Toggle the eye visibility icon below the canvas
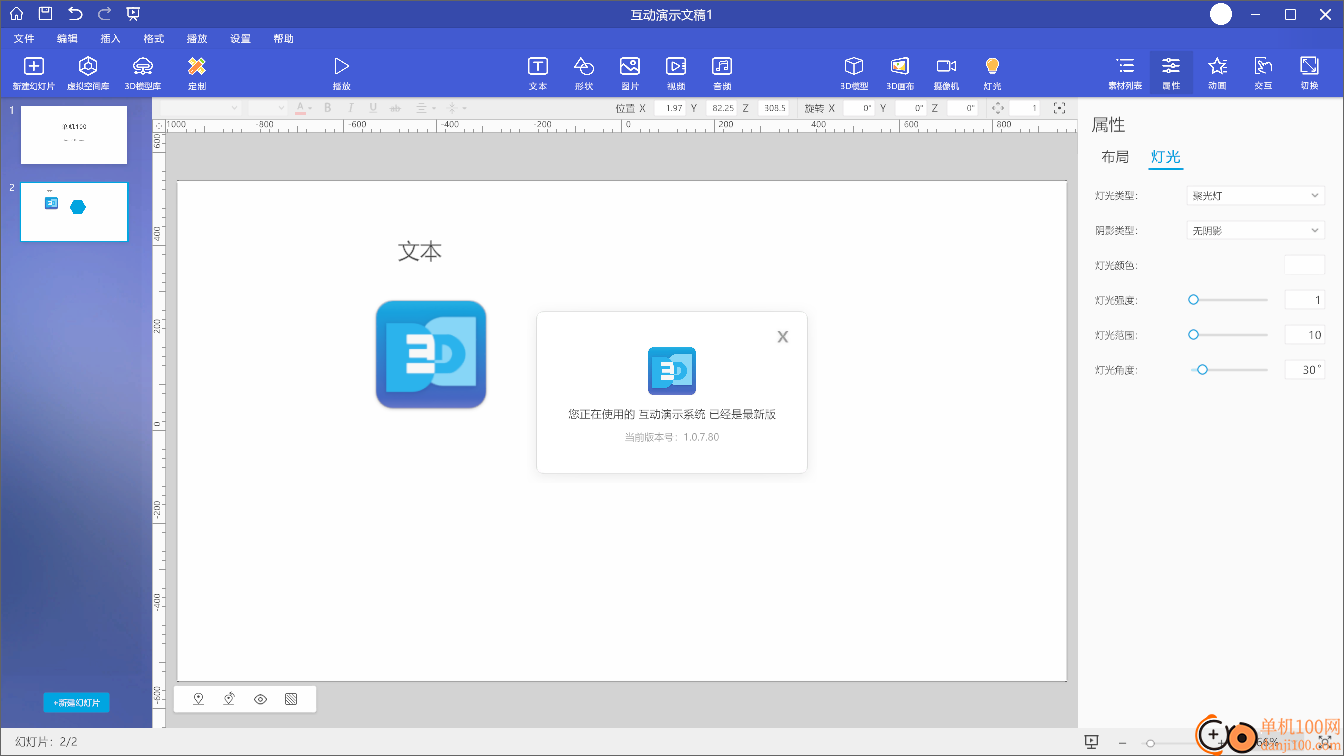The height and width of the screenshot is (756, 1344). click(260, 700)
